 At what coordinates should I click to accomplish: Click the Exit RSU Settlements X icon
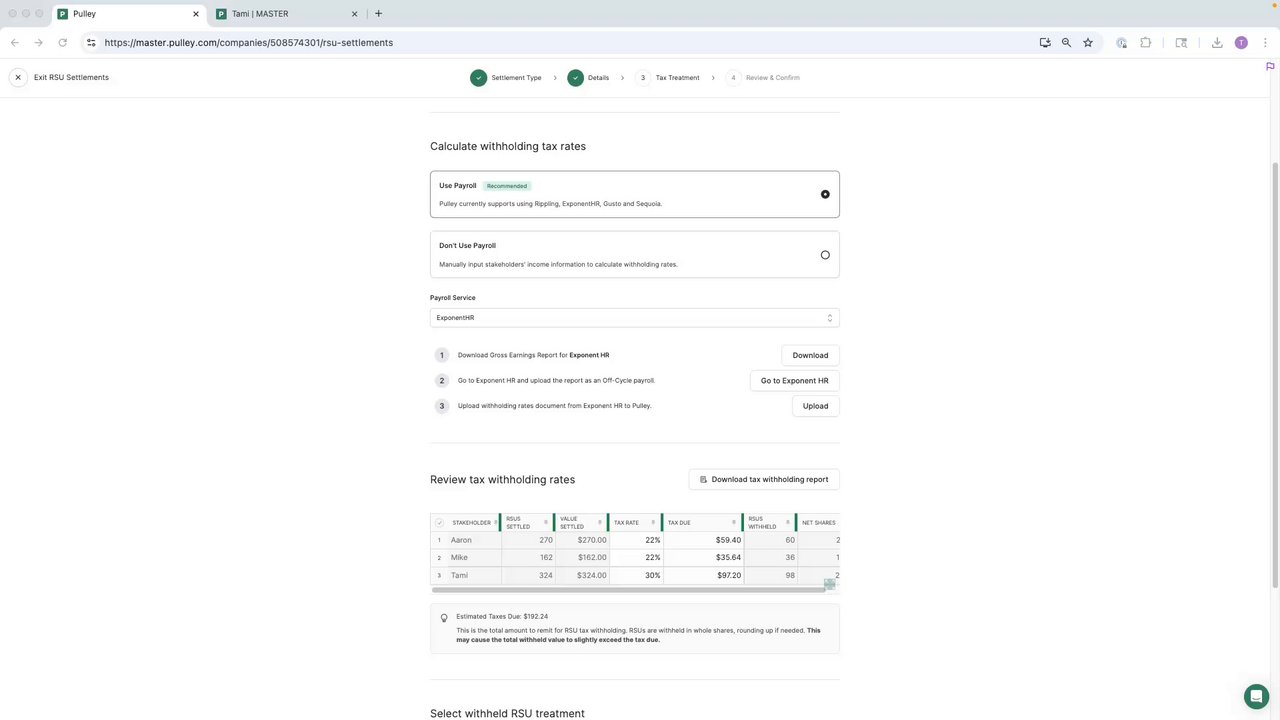click(18, 77)
